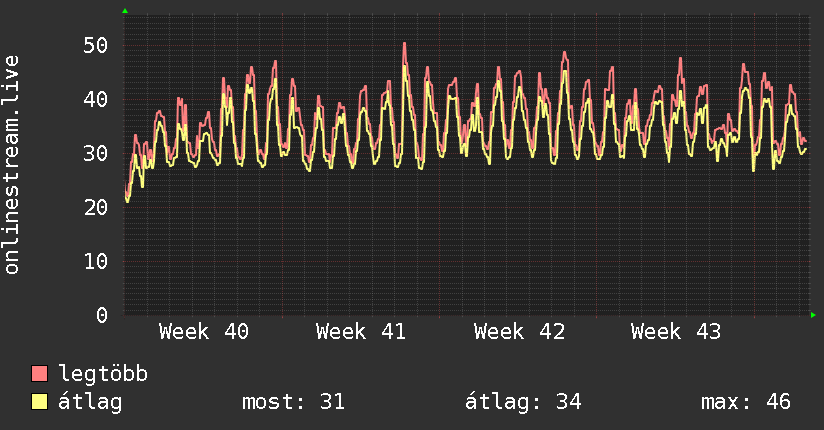Click the green arrow atop the y-axis
Screen dimensions: 824x430
(125, 11)
